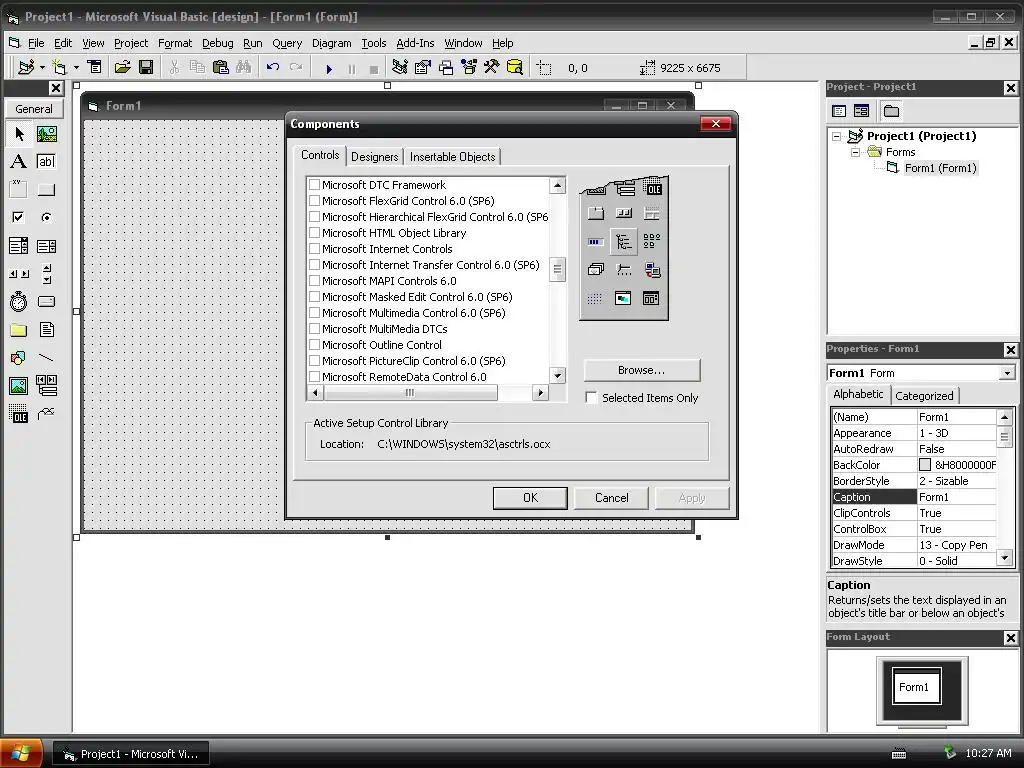This screenshot has width=1024, height=768.
Task: Click View Object icon in Project panel
Action: click(x=861, y=111)
